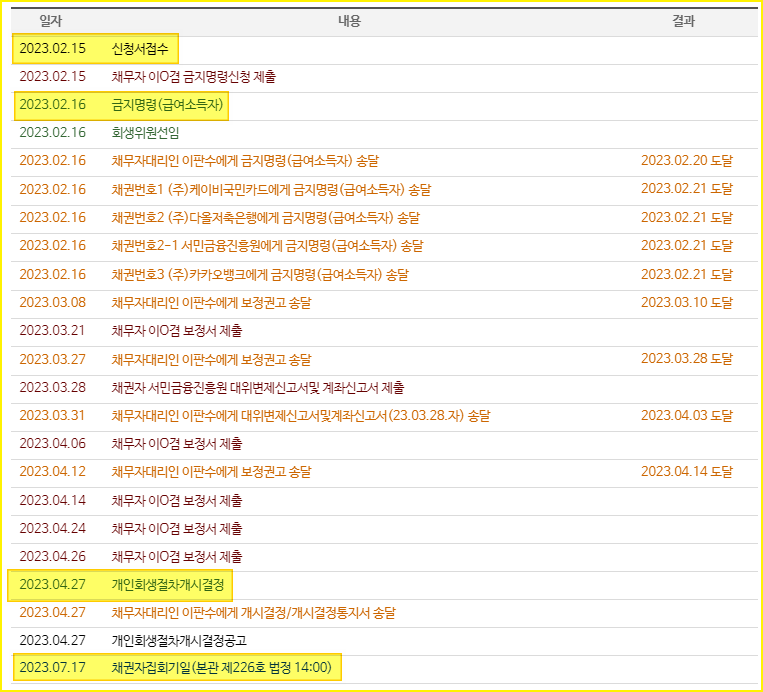Viewport: 763px width, 692px height.
Task: Click 도달 result in the 다올저축은행 row
Action: pyautogui.click(x=687, y=218)
